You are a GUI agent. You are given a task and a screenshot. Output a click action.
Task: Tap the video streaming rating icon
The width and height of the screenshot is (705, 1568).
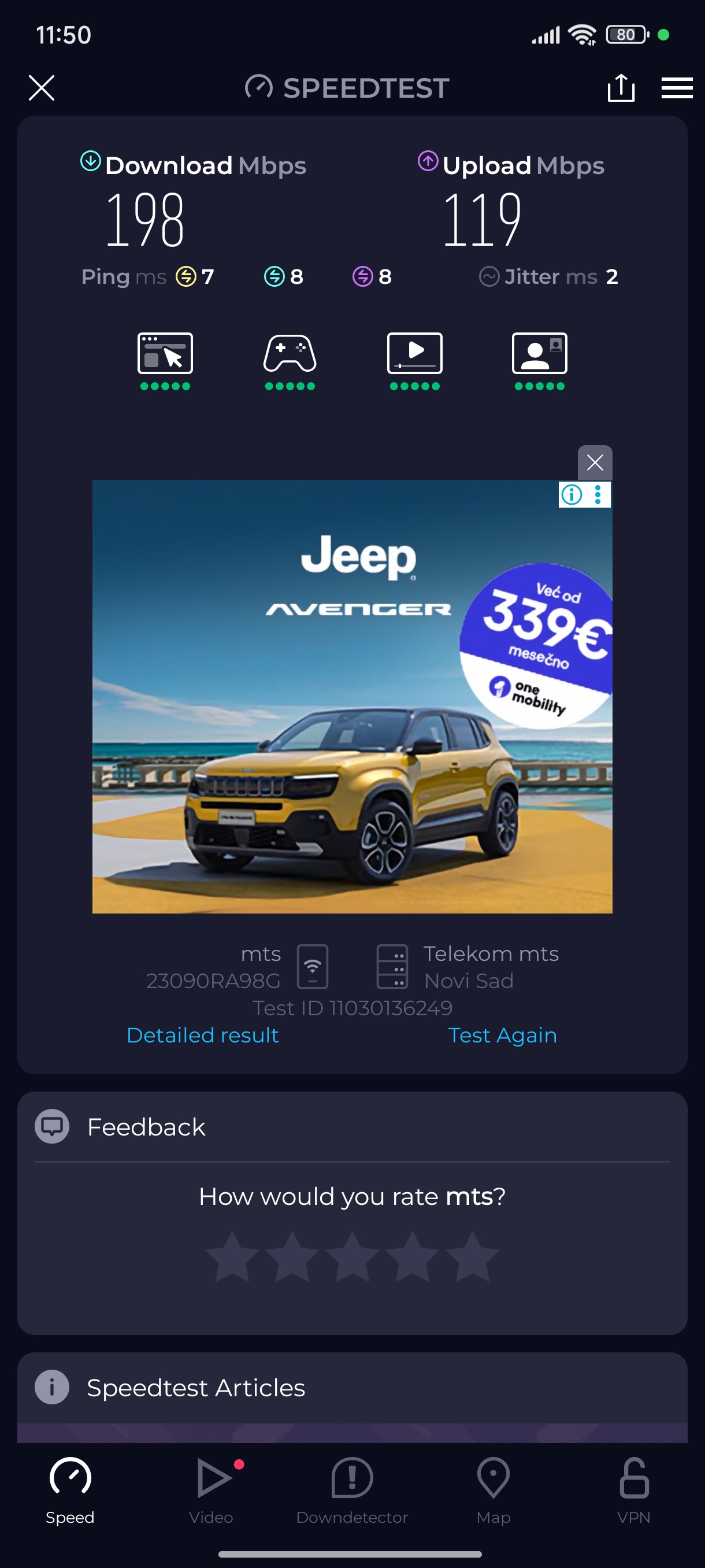click(x=415, y=354)
